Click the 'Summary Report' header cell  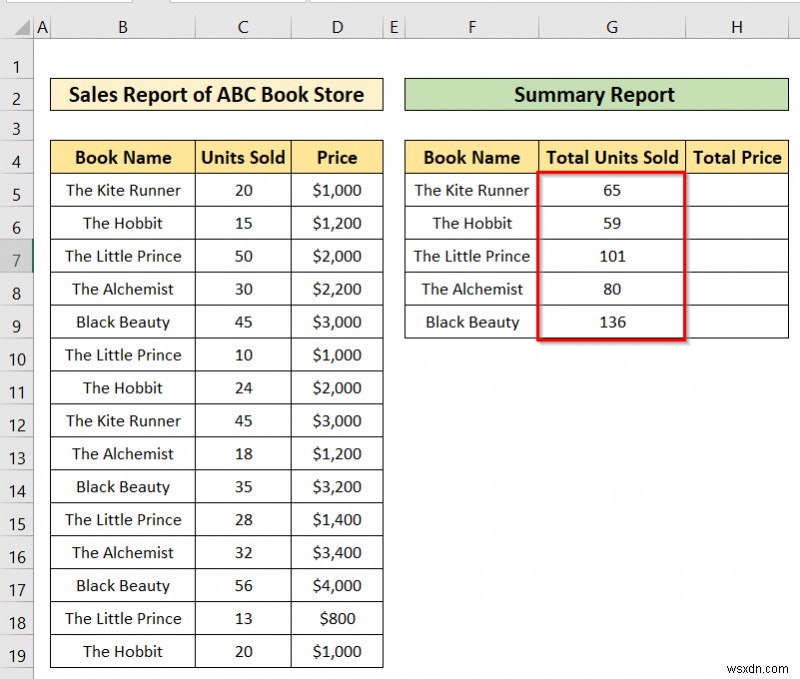[594, 95]
